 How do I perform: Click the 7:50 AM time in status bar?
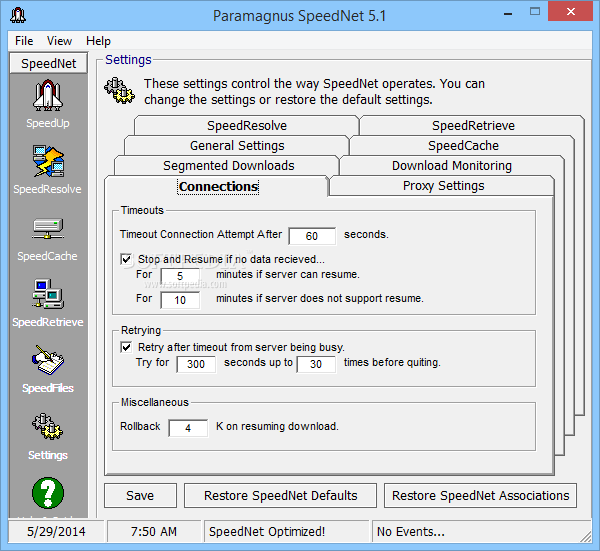(x=154, y=531)
